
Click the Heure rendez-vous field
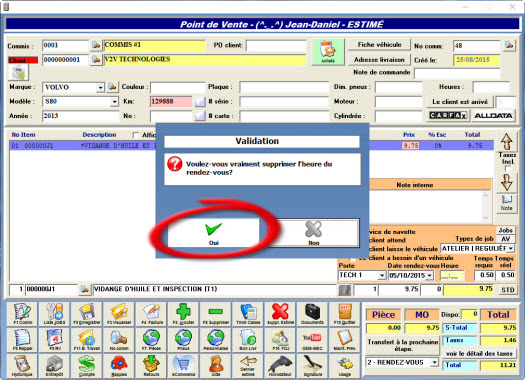tap(452, 276)
